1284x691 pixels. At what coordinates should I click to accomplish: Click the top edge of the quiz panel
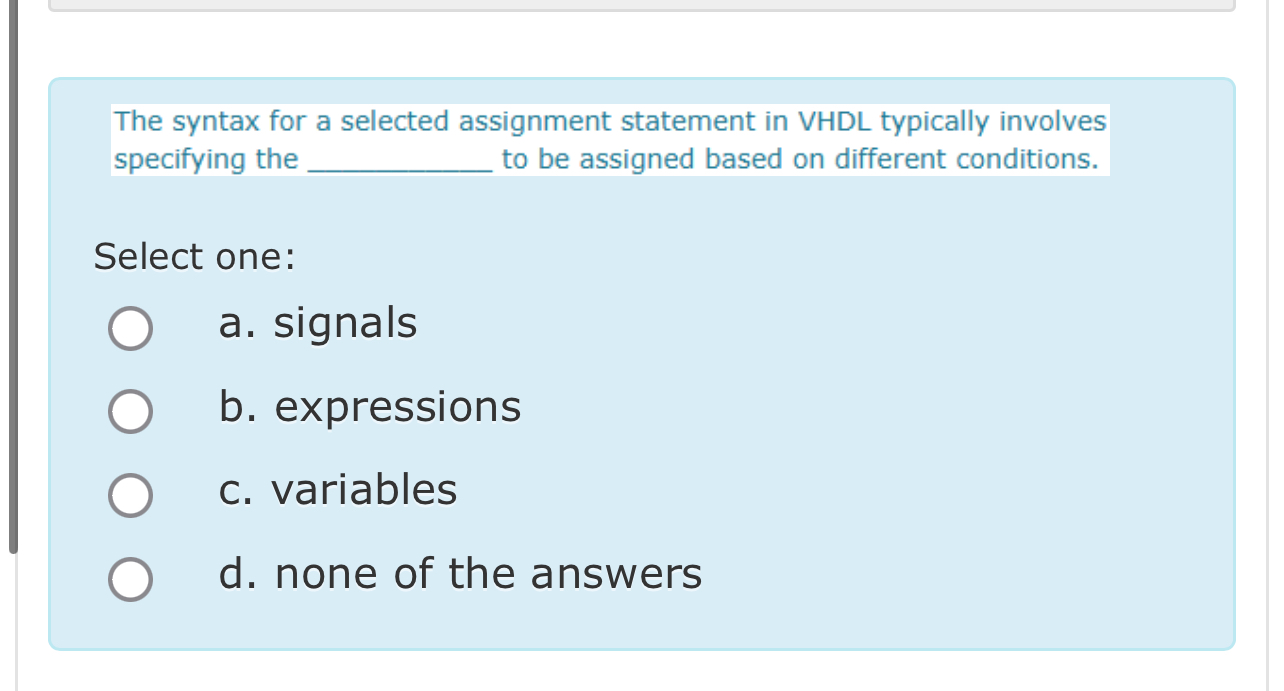[640, 80]
